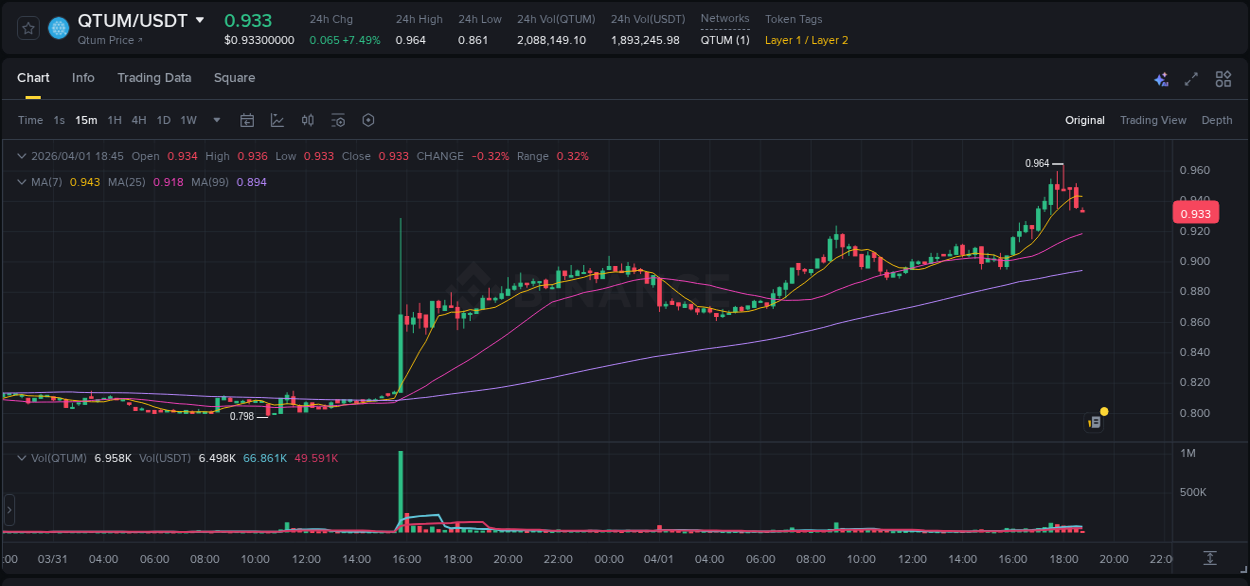Enter fullscreen chart mode
1250x586 pixels.
point(1190,78)
